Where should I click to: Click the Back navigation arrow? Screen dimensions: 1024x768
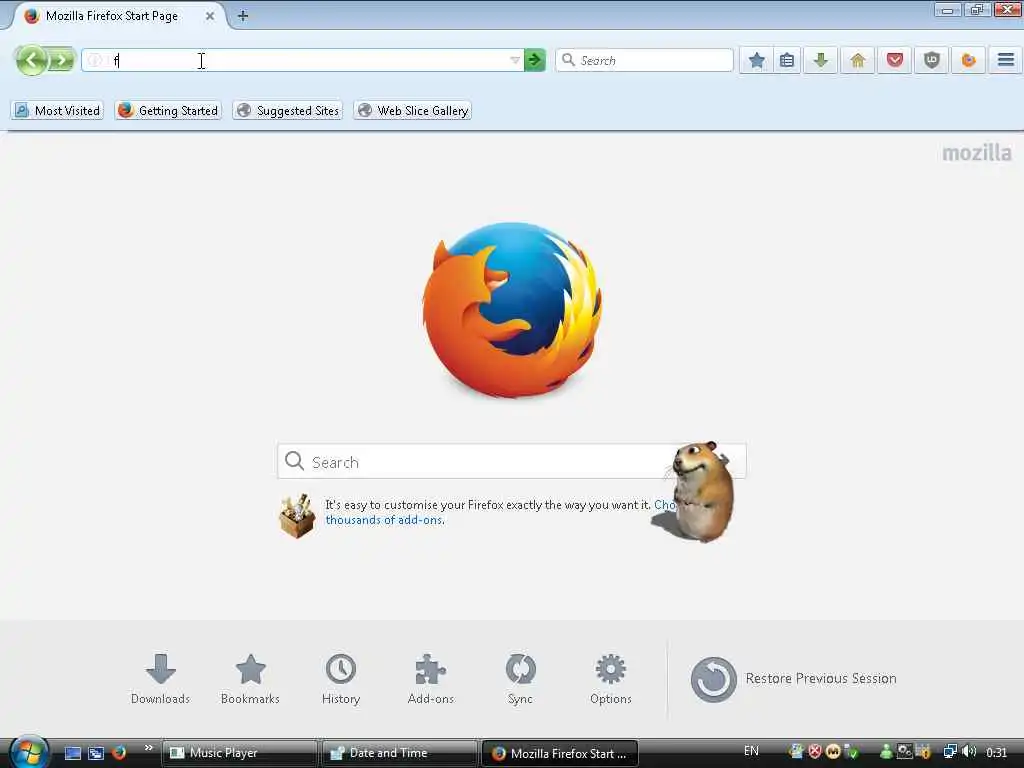click(31, 61)
